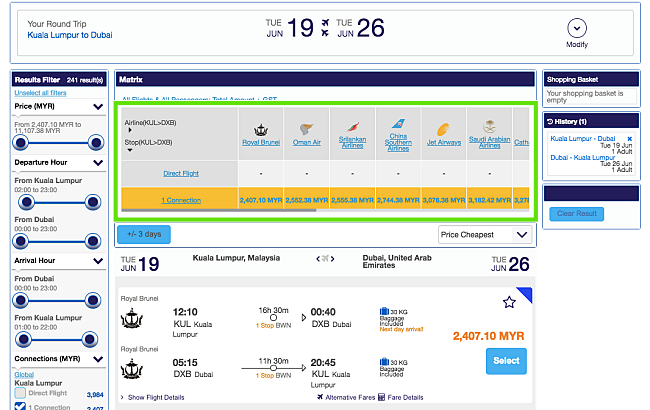
Task: Click Royal Brunei logo on 05:15 return flight
Action: 132,369
